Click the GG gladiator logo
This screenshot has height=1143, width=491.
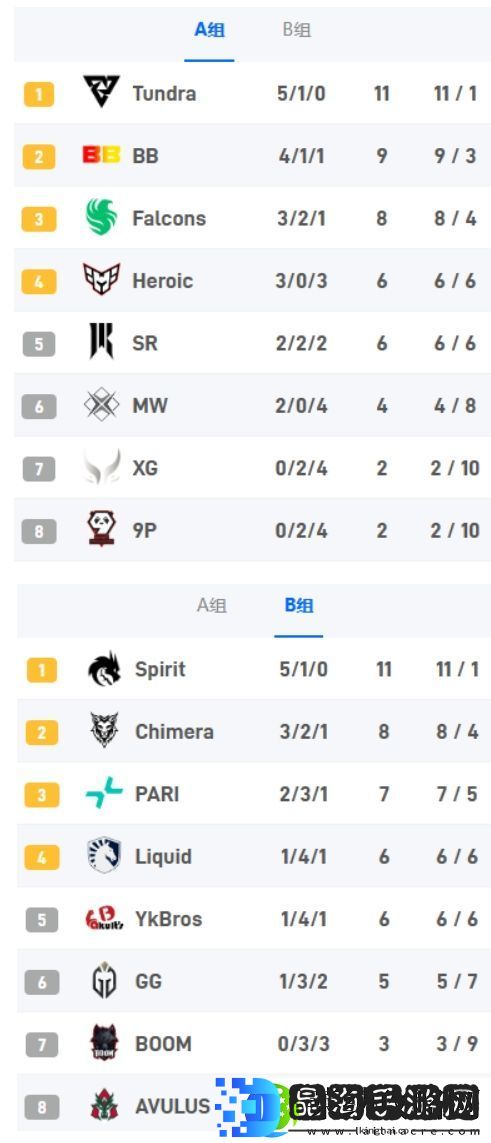(x=103, y=980)
